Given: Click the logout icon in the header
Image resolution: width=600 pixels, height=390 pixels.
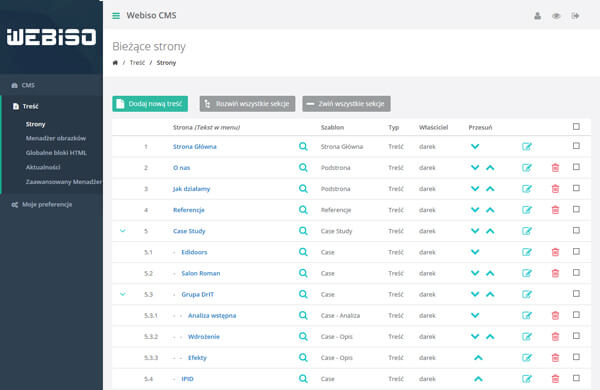Looking at the screenshot, I should pos(575,16).
